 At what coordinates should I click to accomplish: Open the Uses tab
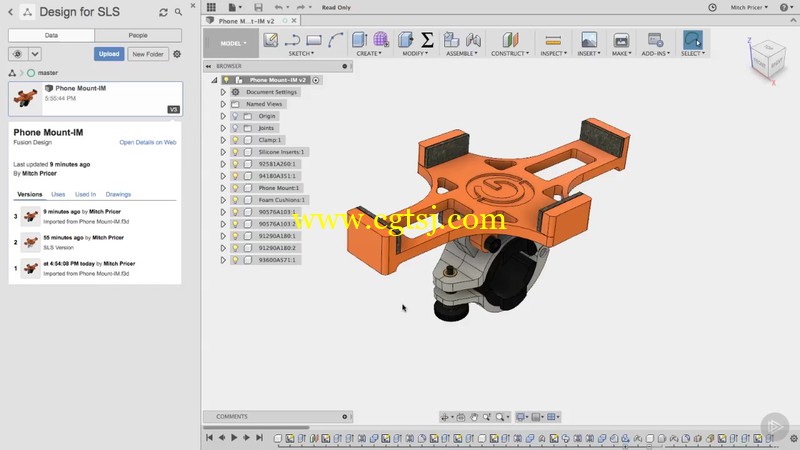coord(58,194)
